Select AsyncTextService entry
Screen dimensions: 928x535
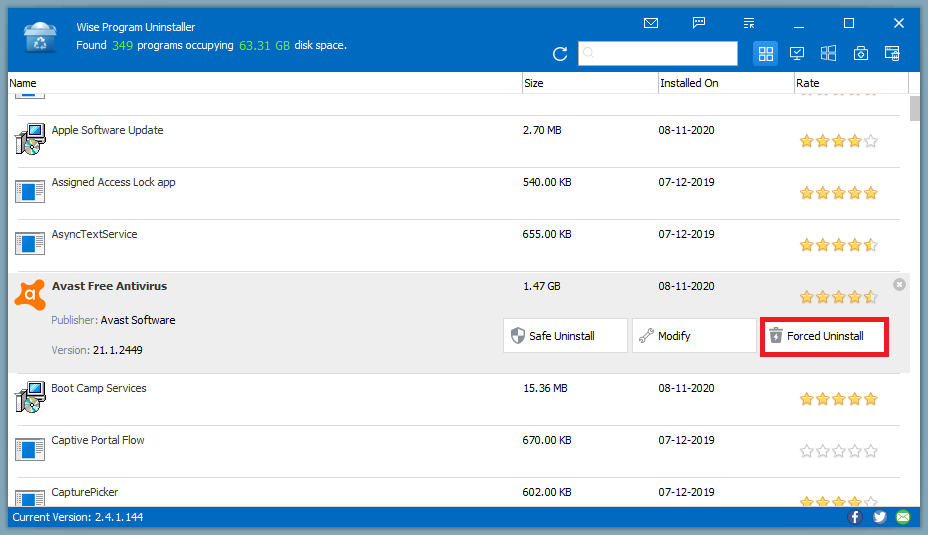tap(459, 245)
